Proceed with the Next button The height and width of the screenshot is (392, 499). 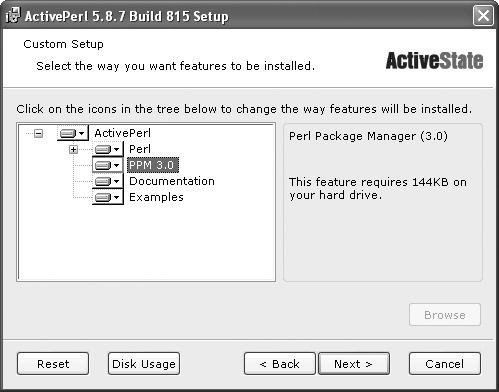[x=354, y=364]
